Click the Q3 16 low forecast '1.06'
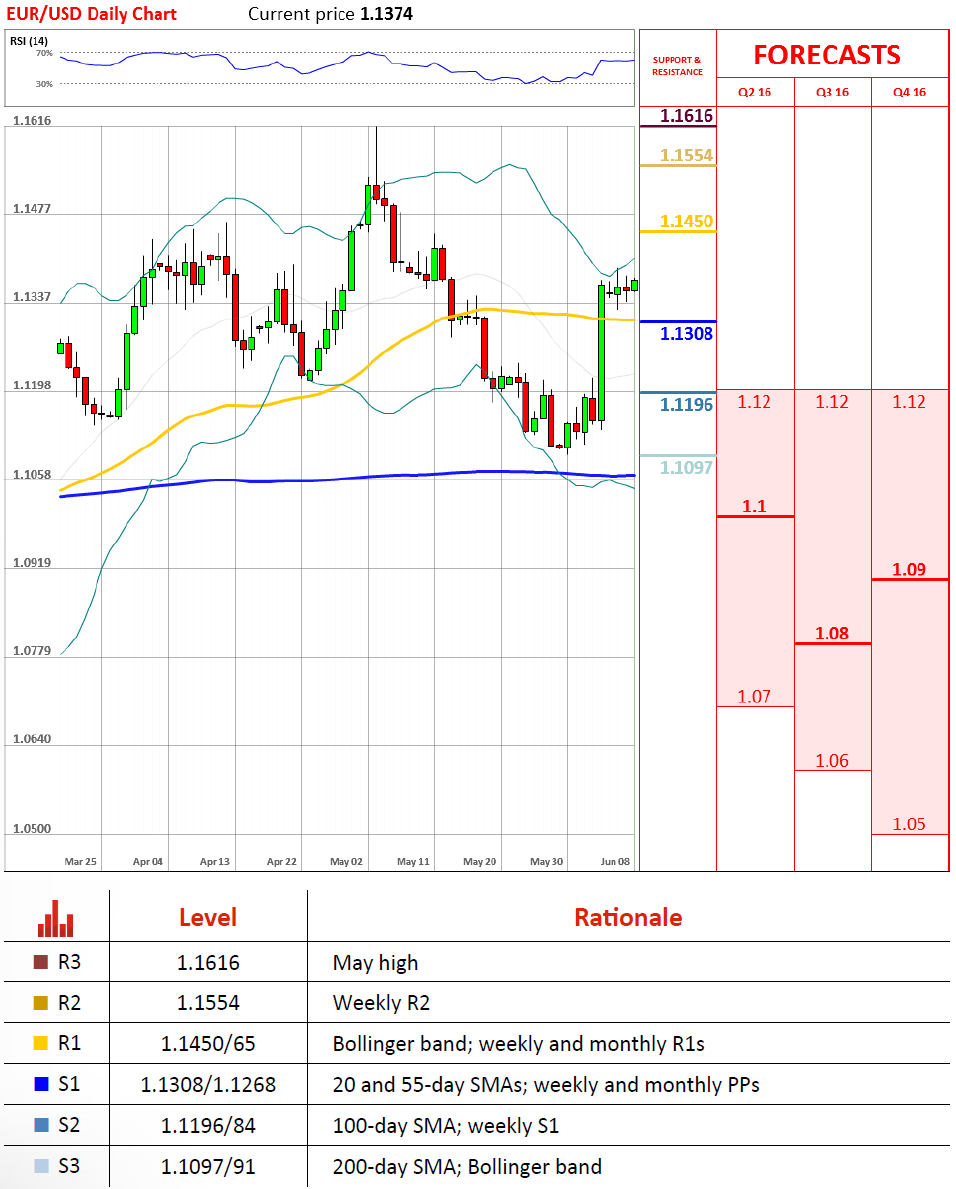This screenshot has height=1189, width=956. click(x=832, y=761)
